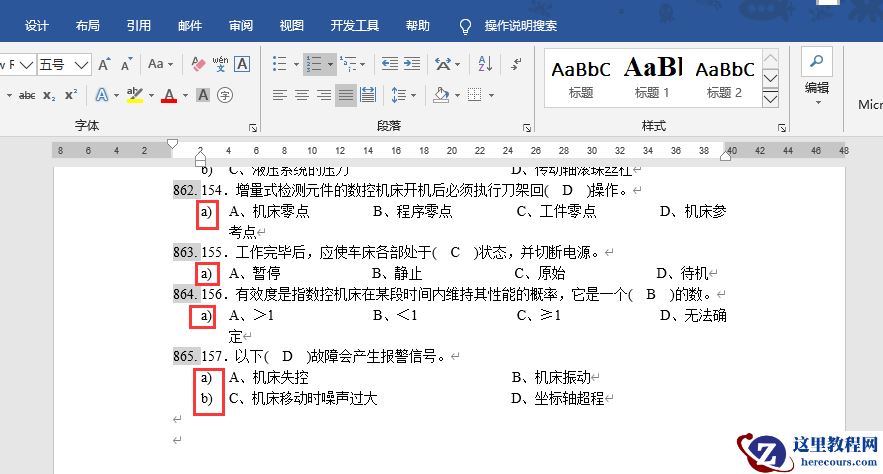
Task: Increase font size with grow font icon
Action: click(x=104, y=65)
